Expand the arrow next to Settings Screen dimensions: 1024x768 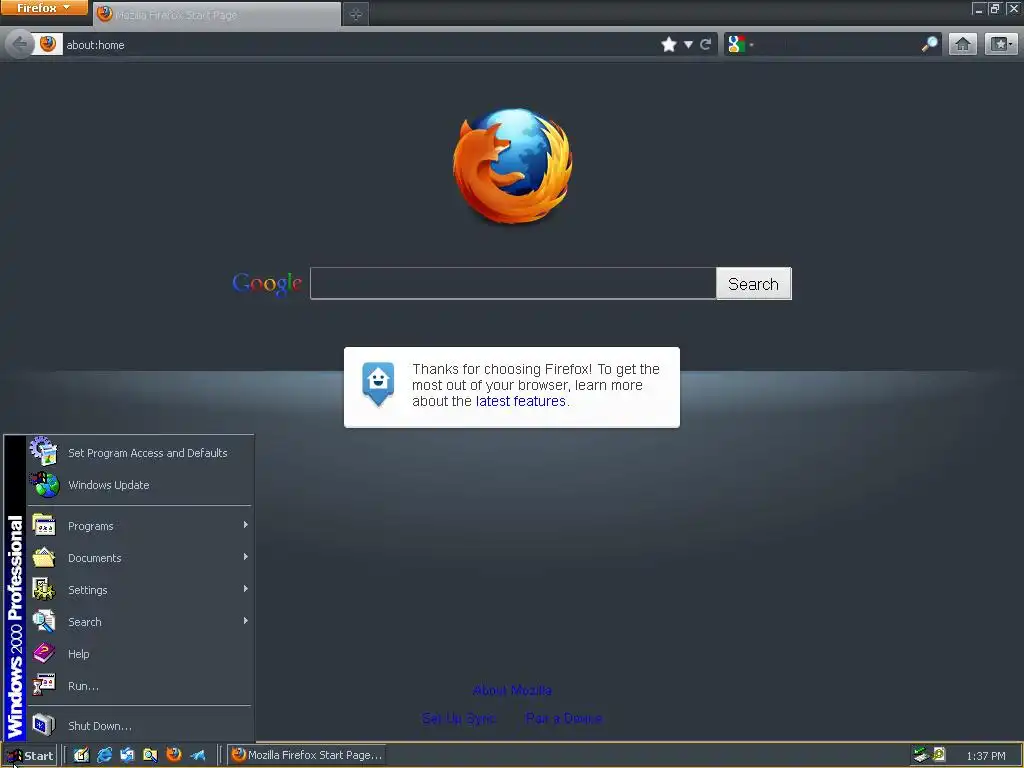click(246, 589)
